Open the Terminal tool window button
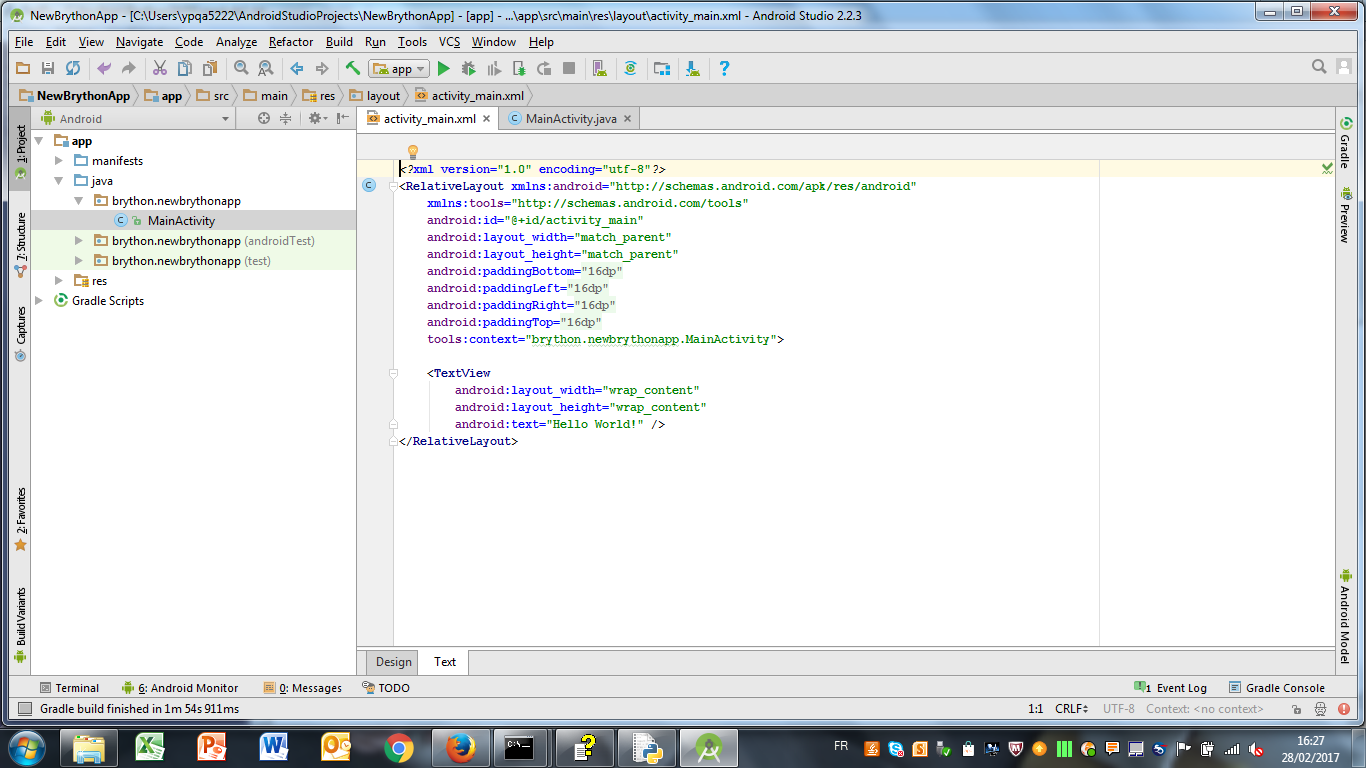 click(x=69, y=688)
